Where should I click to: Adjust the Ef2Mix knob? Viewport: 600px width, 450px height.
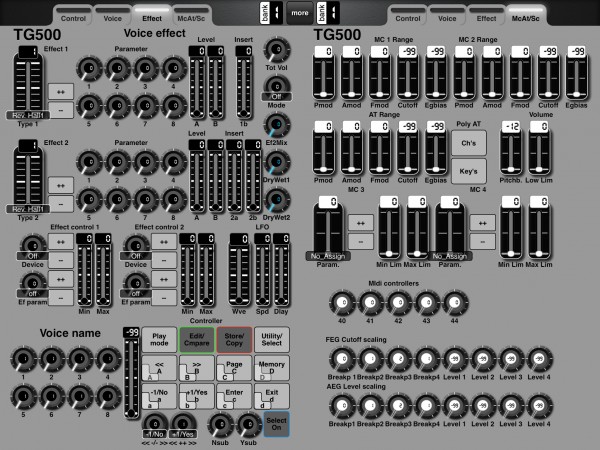click(x=277, y=125)
